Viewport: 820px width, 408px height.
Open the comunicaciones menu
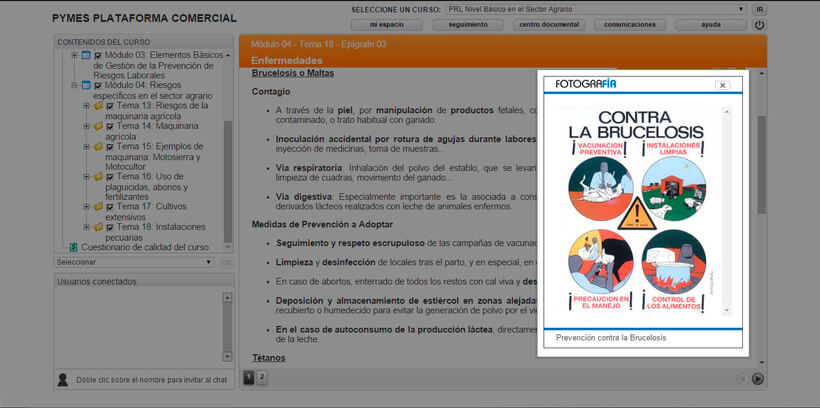[x=630, y=25]
